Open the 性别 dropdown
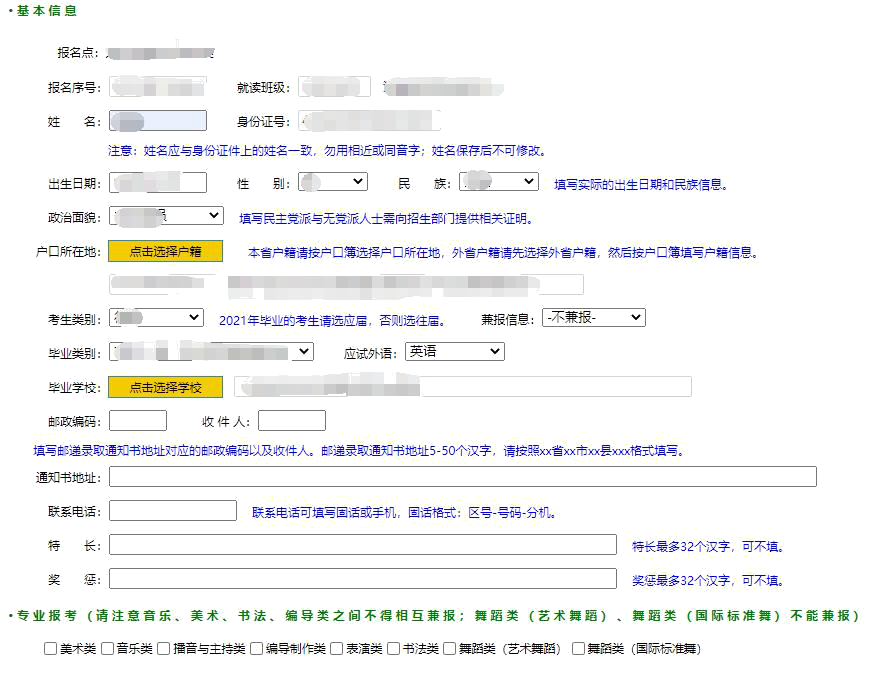This screenshot has width=876, height=682. (x=332, y=181)
